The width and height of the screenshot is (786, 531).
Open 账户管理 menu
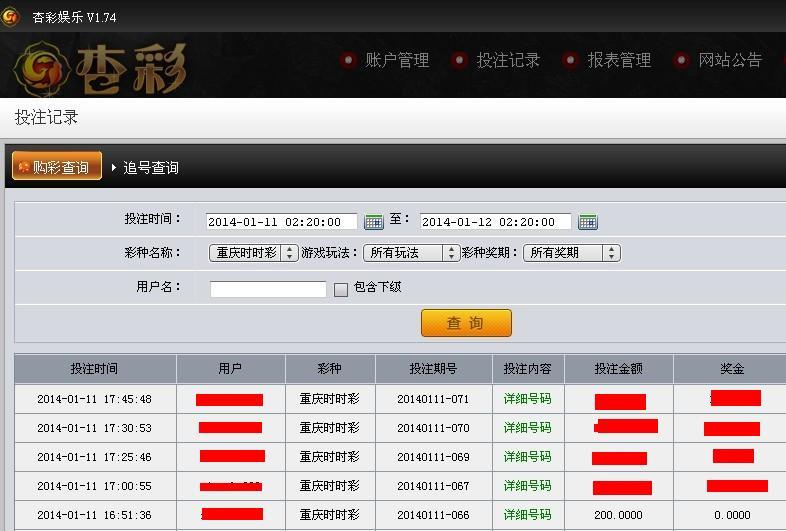click(x=397, y=60)
